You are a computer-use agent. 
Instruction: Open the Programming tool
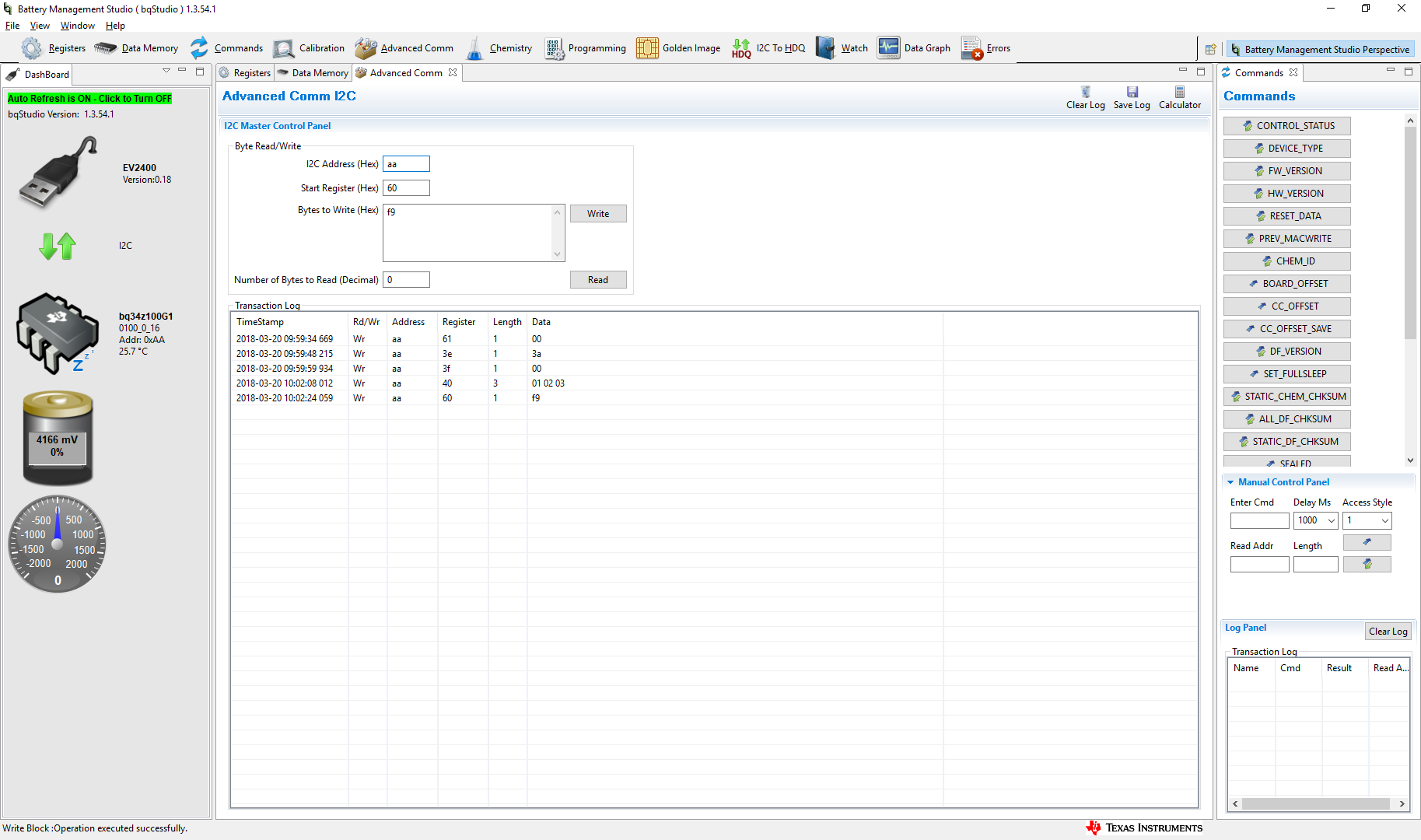[586, 48]
